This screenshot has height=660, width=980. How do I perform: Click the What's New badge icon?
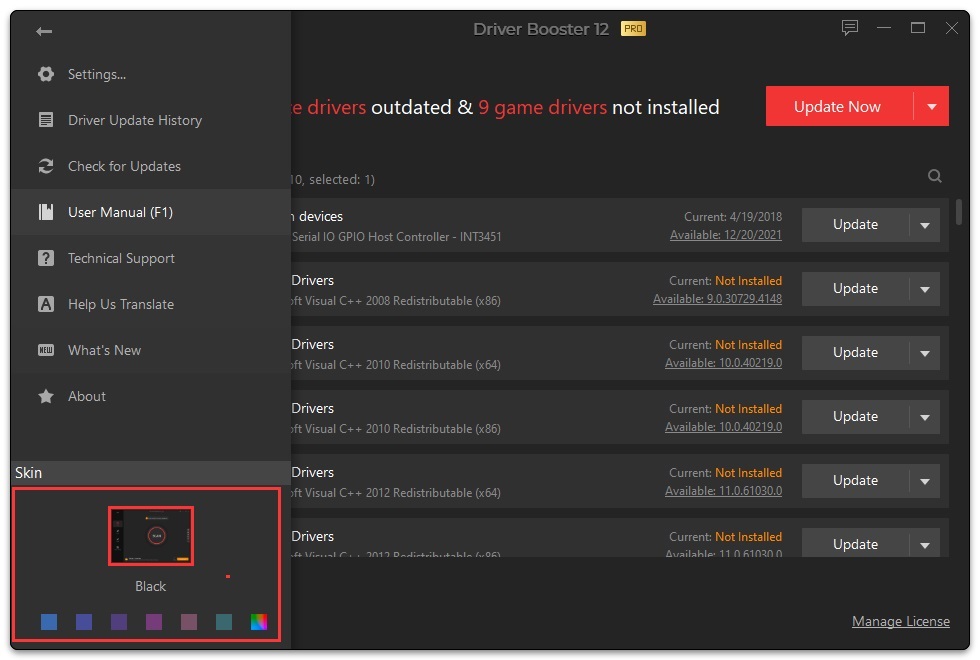tap(46, 350)
